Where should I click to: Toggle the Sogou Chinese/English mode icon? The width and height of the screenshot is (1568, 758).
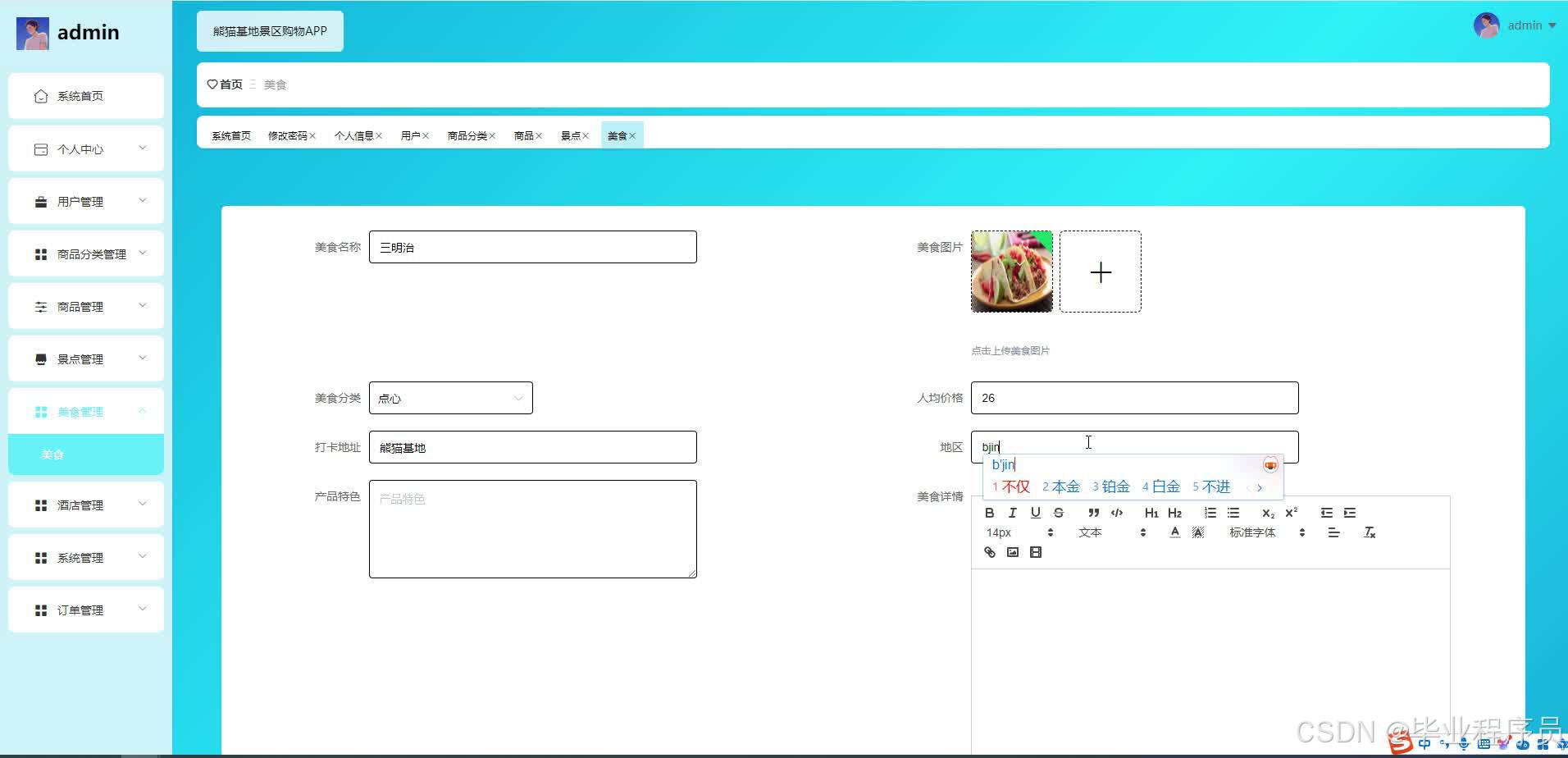coord(1424,744)
